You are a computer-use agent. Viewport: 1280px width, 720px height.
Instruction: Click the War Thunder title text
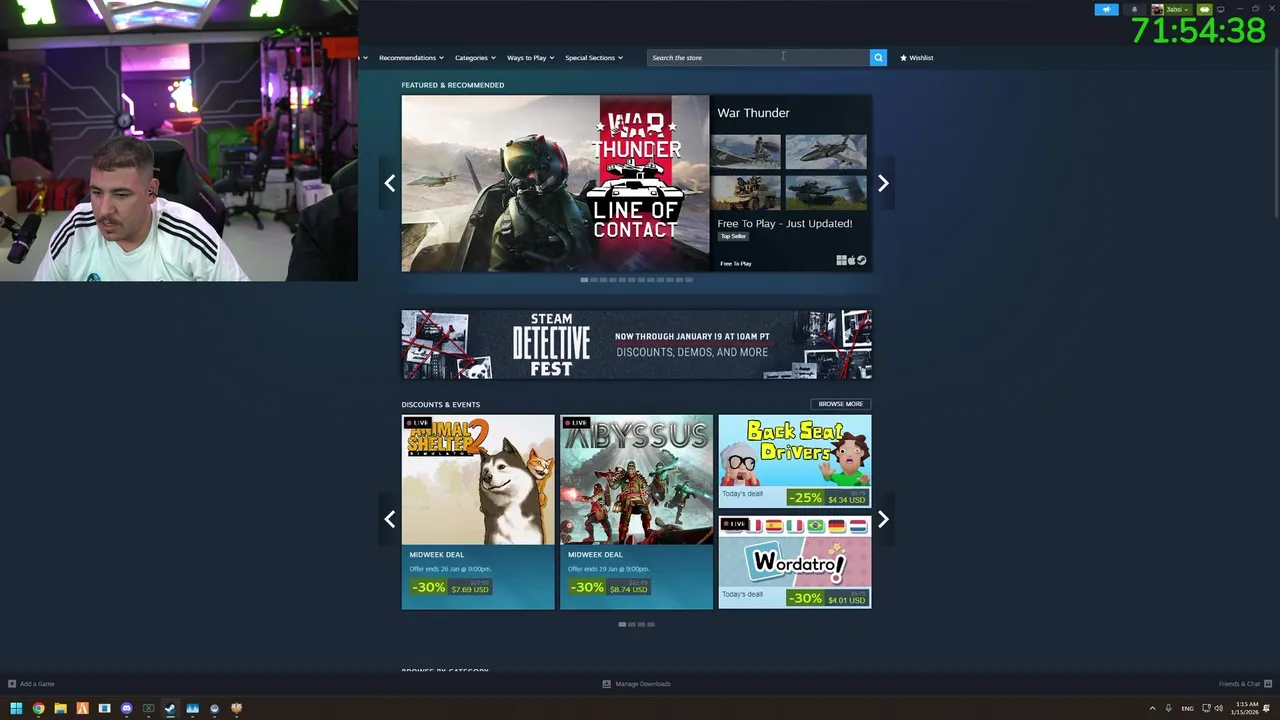coord(753,113)
